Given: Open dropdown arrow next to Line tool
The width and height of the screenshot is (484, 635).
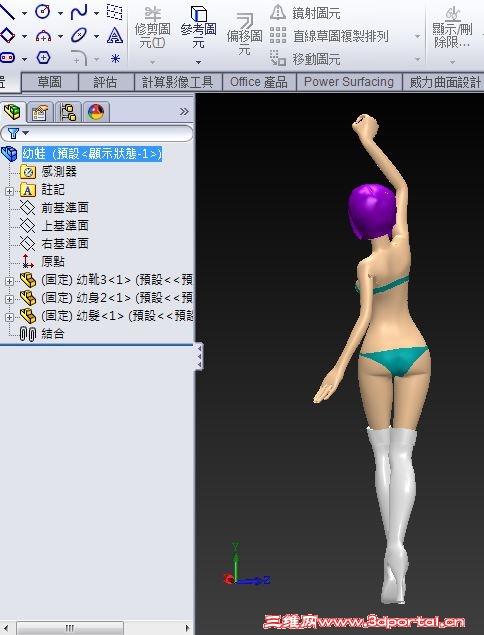Looking at the screenshot, I should pos(24,13).
